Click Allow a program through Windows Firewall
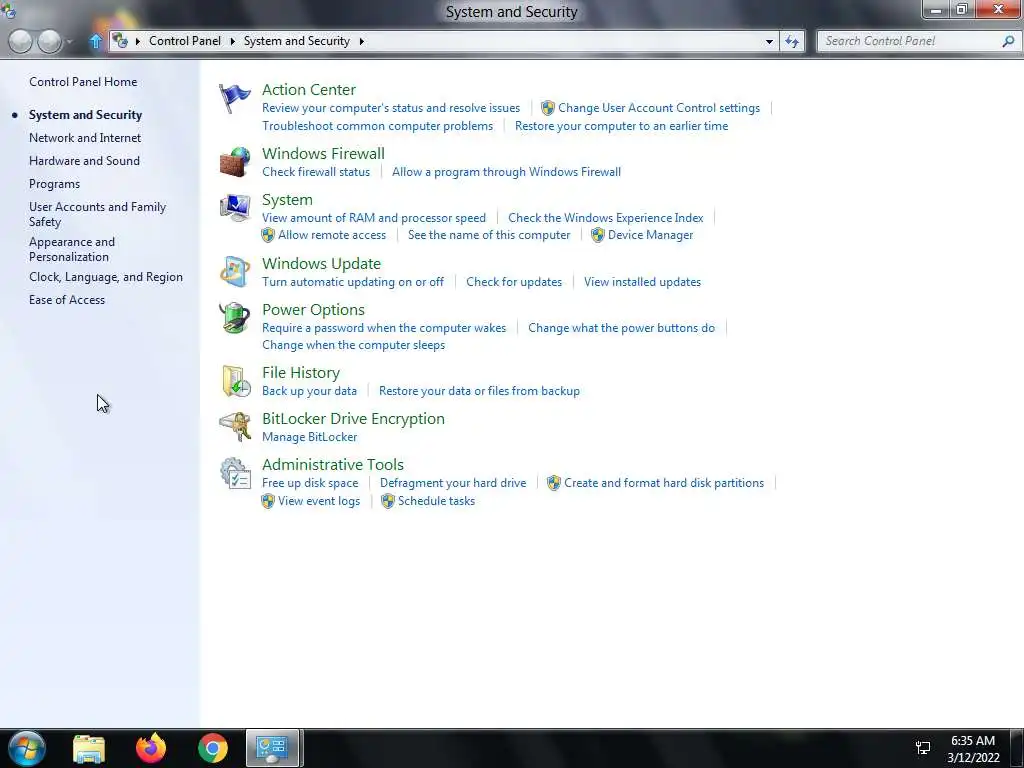This screenshot has width=1024, height=768. click(x=506, y=172)
